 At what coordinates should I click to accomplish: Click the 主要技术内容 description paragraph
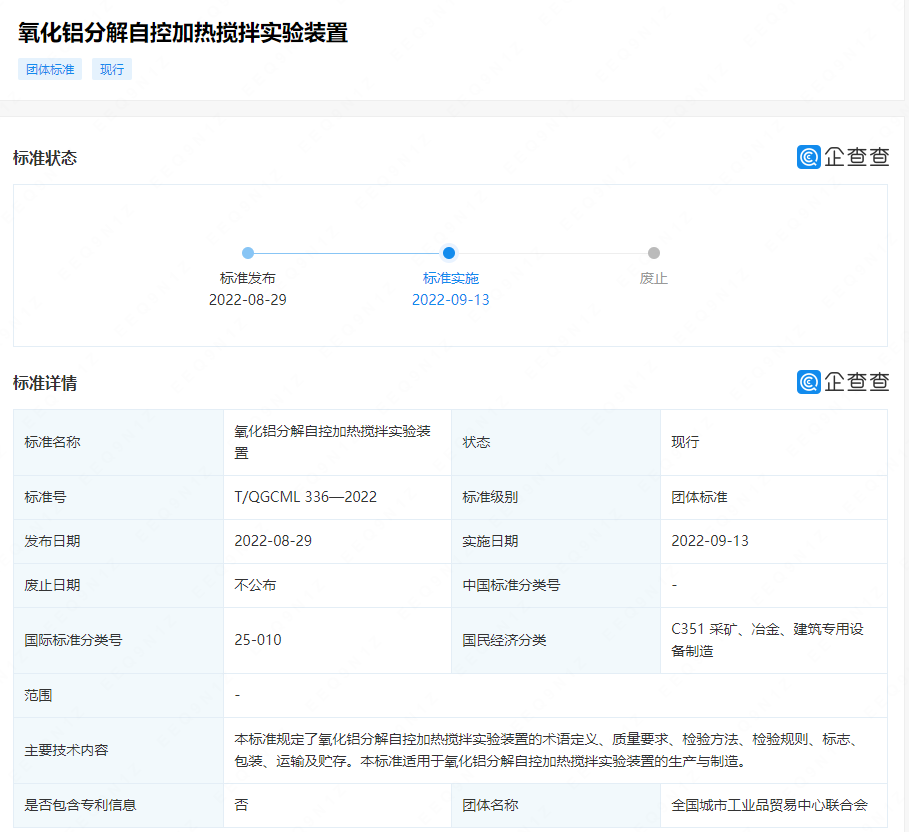(x=546, y=750)
